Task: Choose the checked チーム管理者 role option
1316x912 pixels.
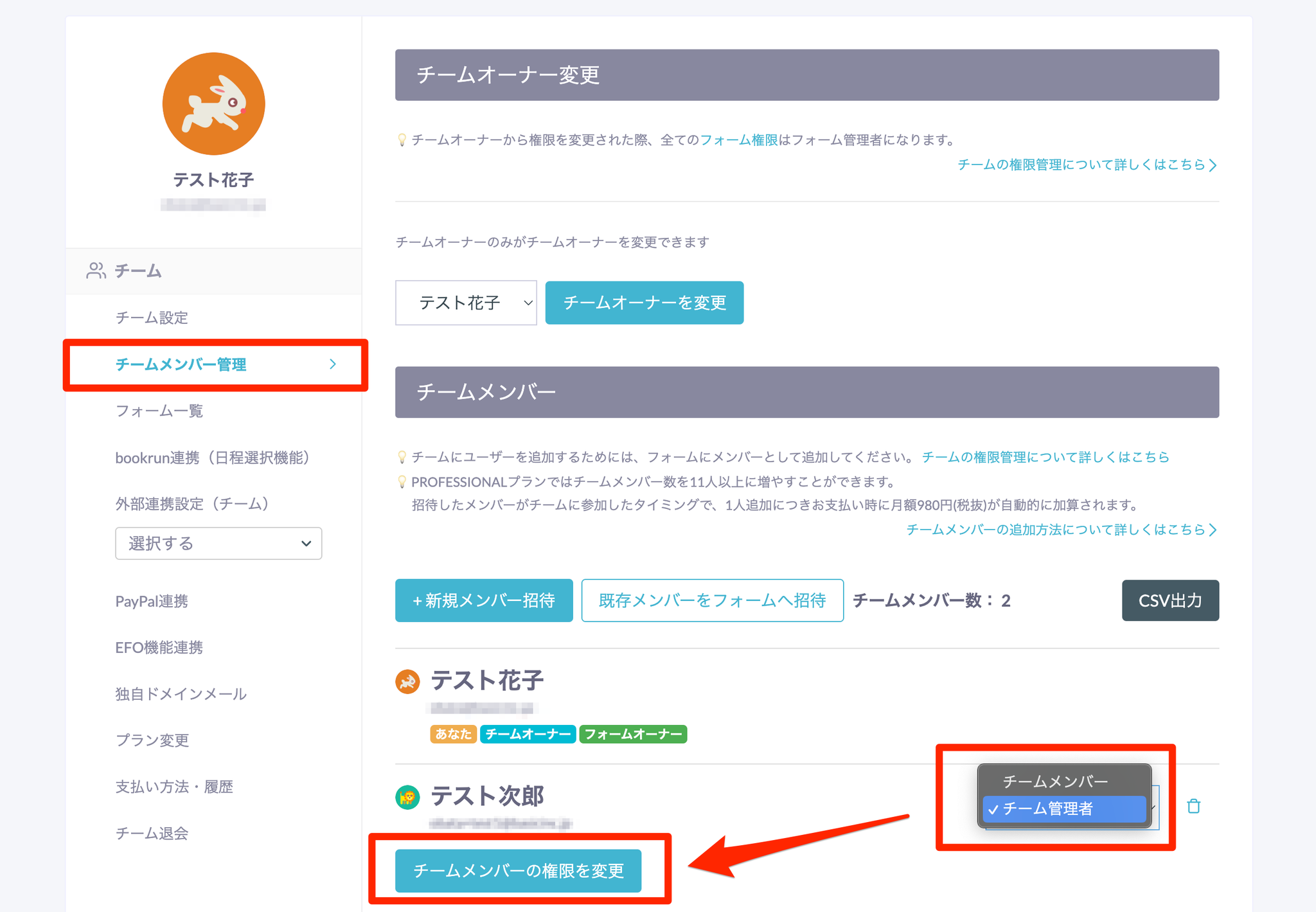Action: 1064,809
